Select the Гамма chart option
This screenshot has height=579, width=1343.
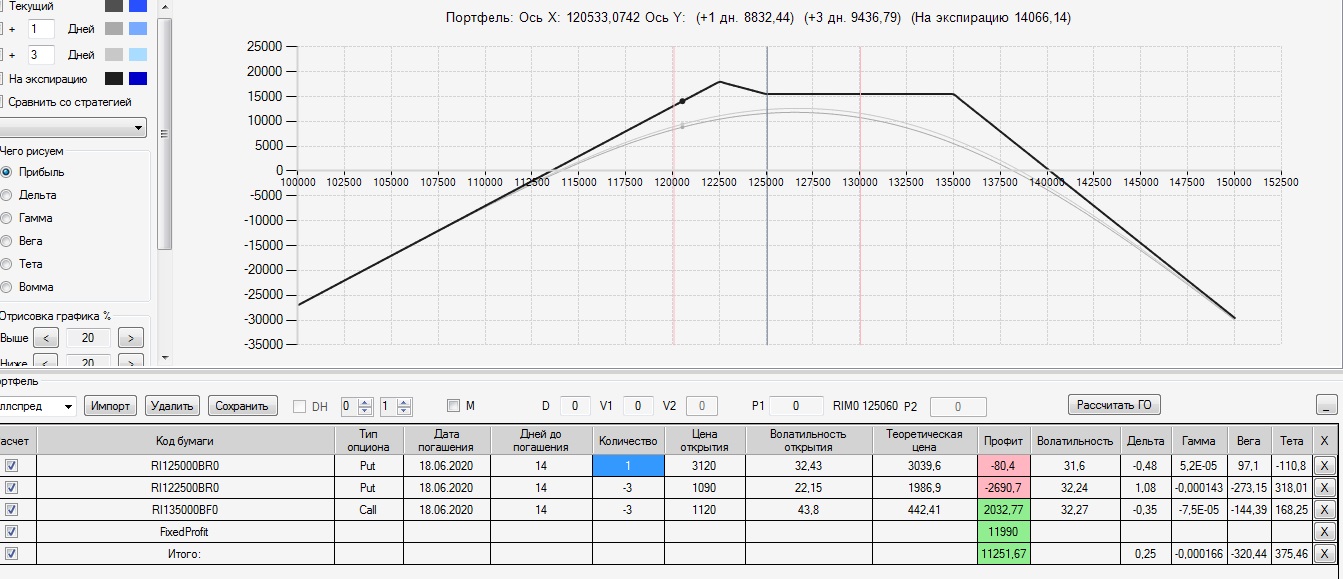pos(6,218)
